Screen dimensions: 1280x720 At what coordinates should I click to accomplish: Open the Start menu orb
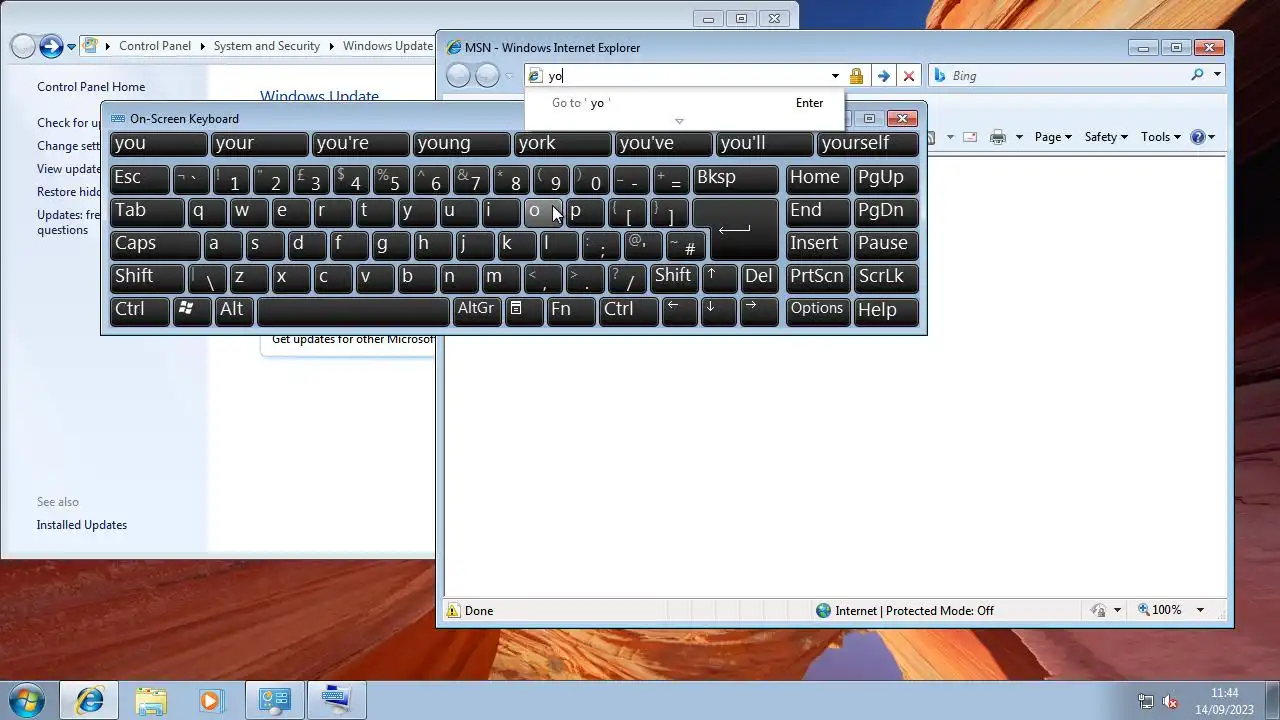tap(27, 700)
